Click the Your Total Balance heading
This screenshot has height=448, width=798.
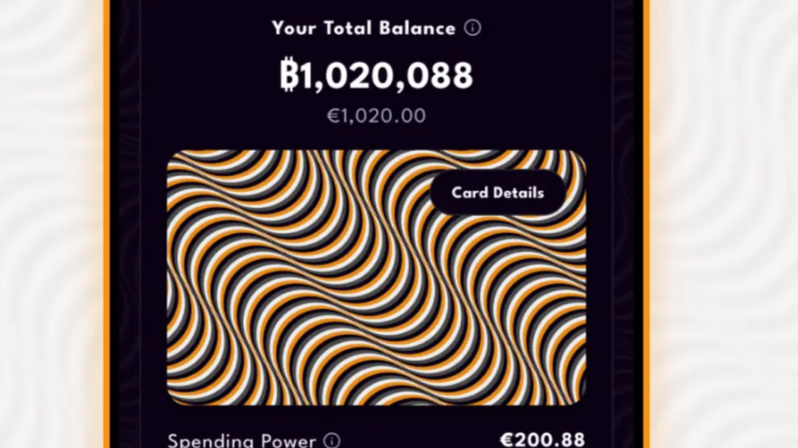point(364,28)
